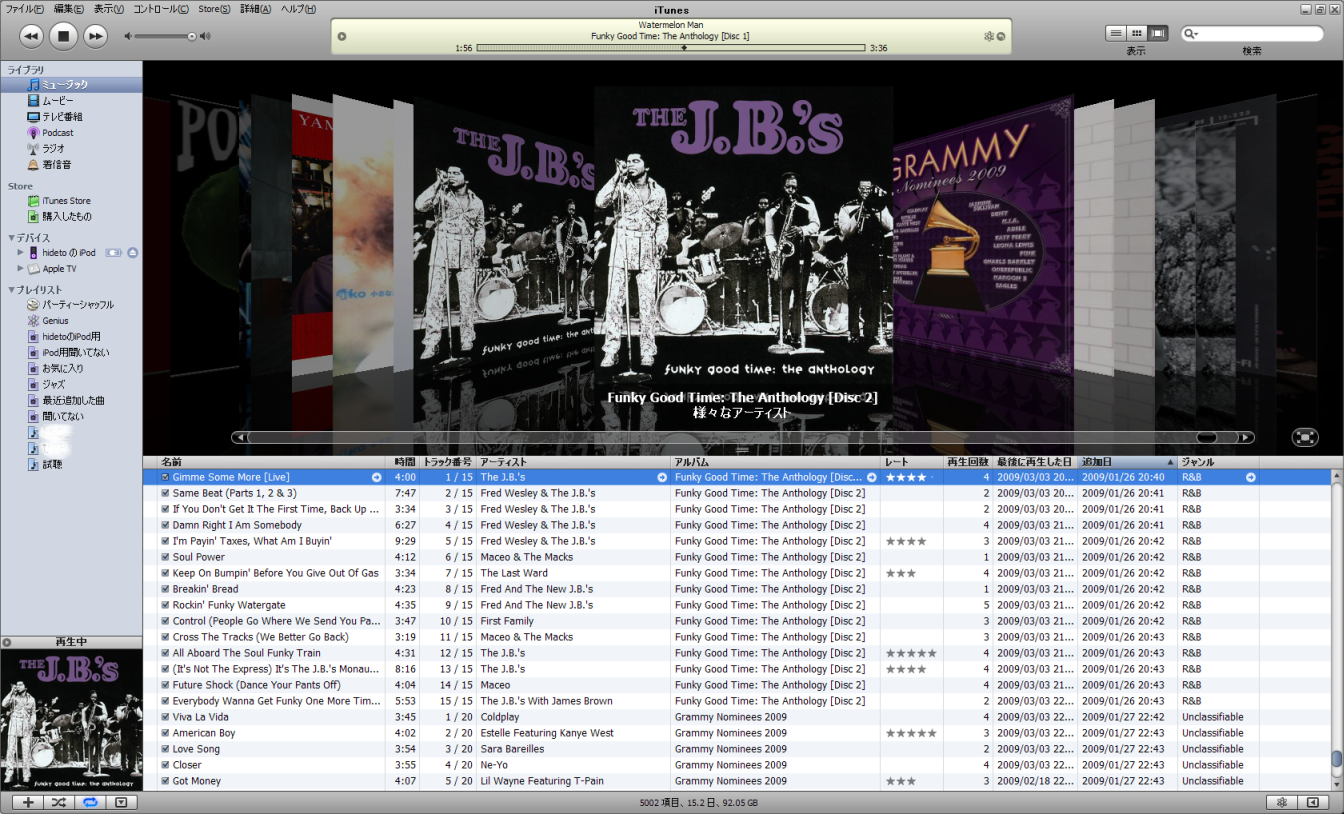Select the Cover Flow view icon
1344x814 pixels.
pyautogui.click(x=1158, y=33)
